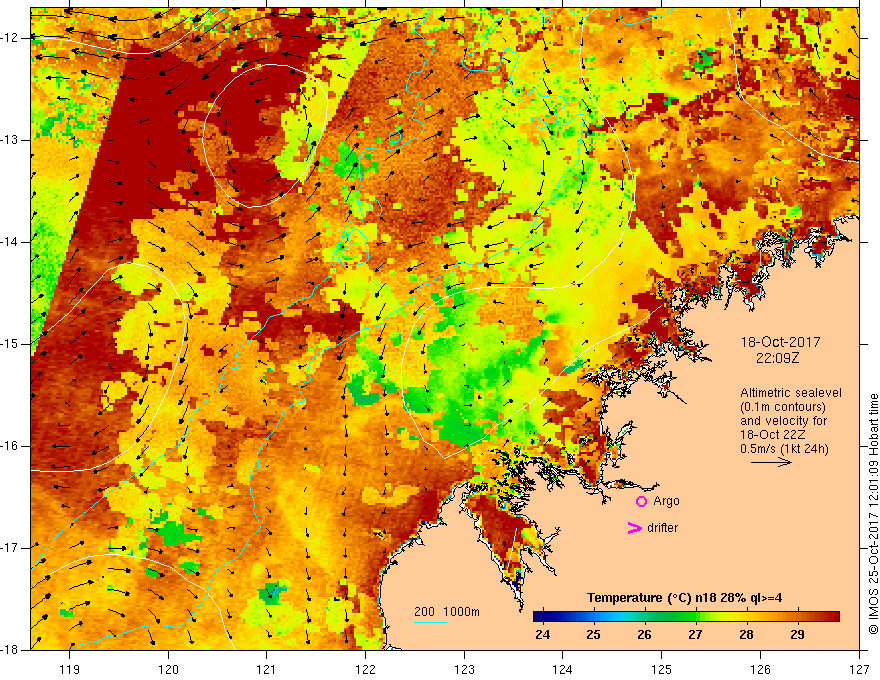880x680 pixels.
Task: Click the 'and velocity for' caption line
Action: tap(783, 421)
